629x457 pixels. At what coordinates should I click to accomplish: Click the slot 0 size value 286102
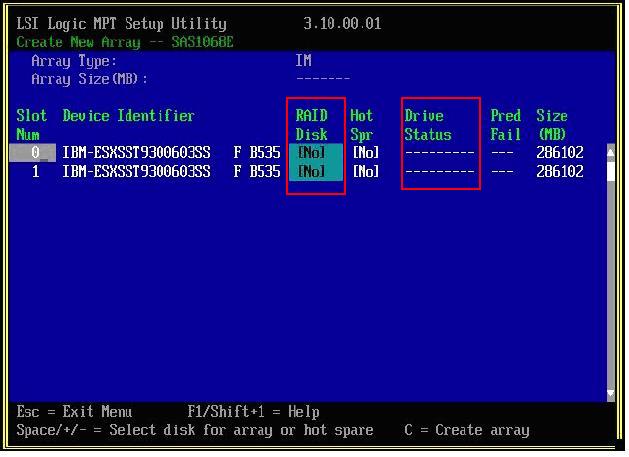point(559,153)
